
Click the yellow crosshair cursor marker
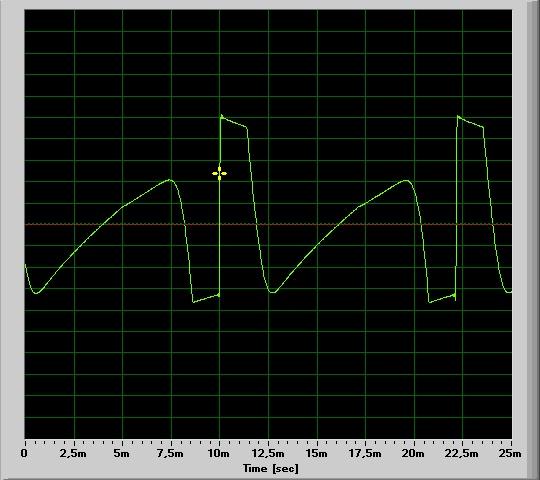pyautogui.click(x=219, y=173)
